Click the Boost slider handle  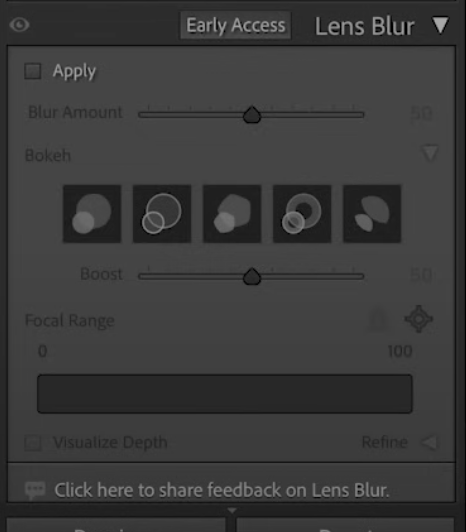252,277
